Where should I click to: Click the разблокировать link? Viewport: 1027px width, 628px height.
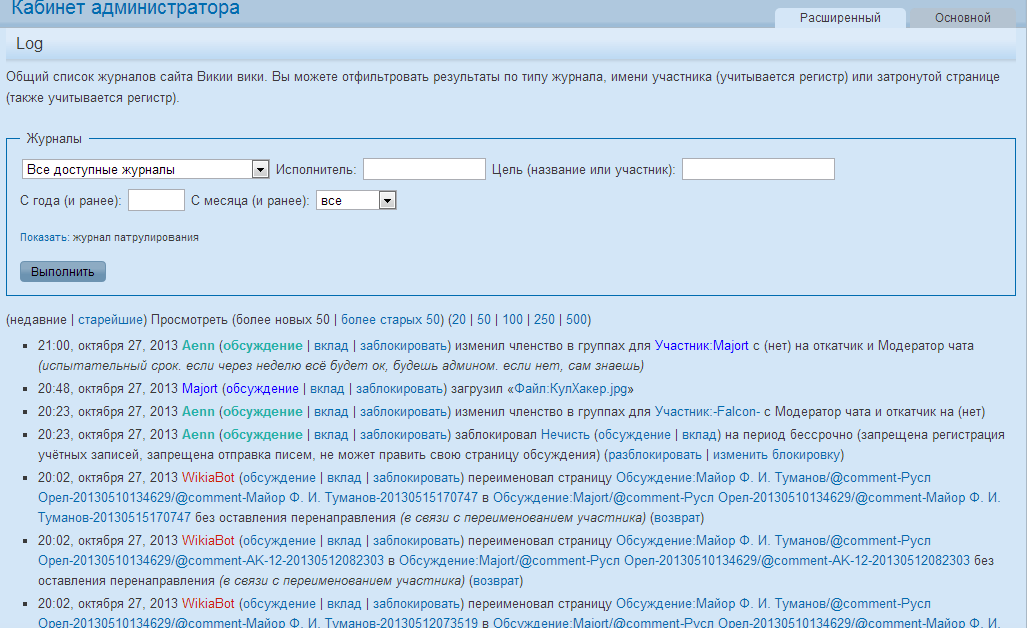click(x=655, y=455)
